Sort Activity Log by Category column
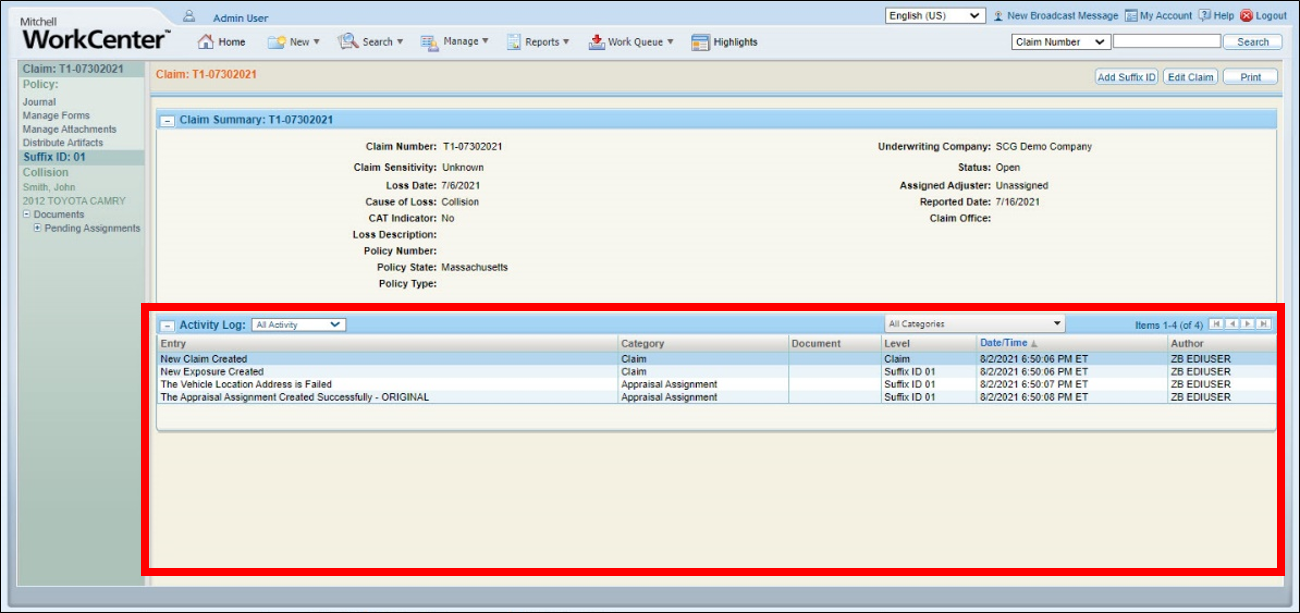This screenshot has width=1300, height=613. (x=703, y=343)
